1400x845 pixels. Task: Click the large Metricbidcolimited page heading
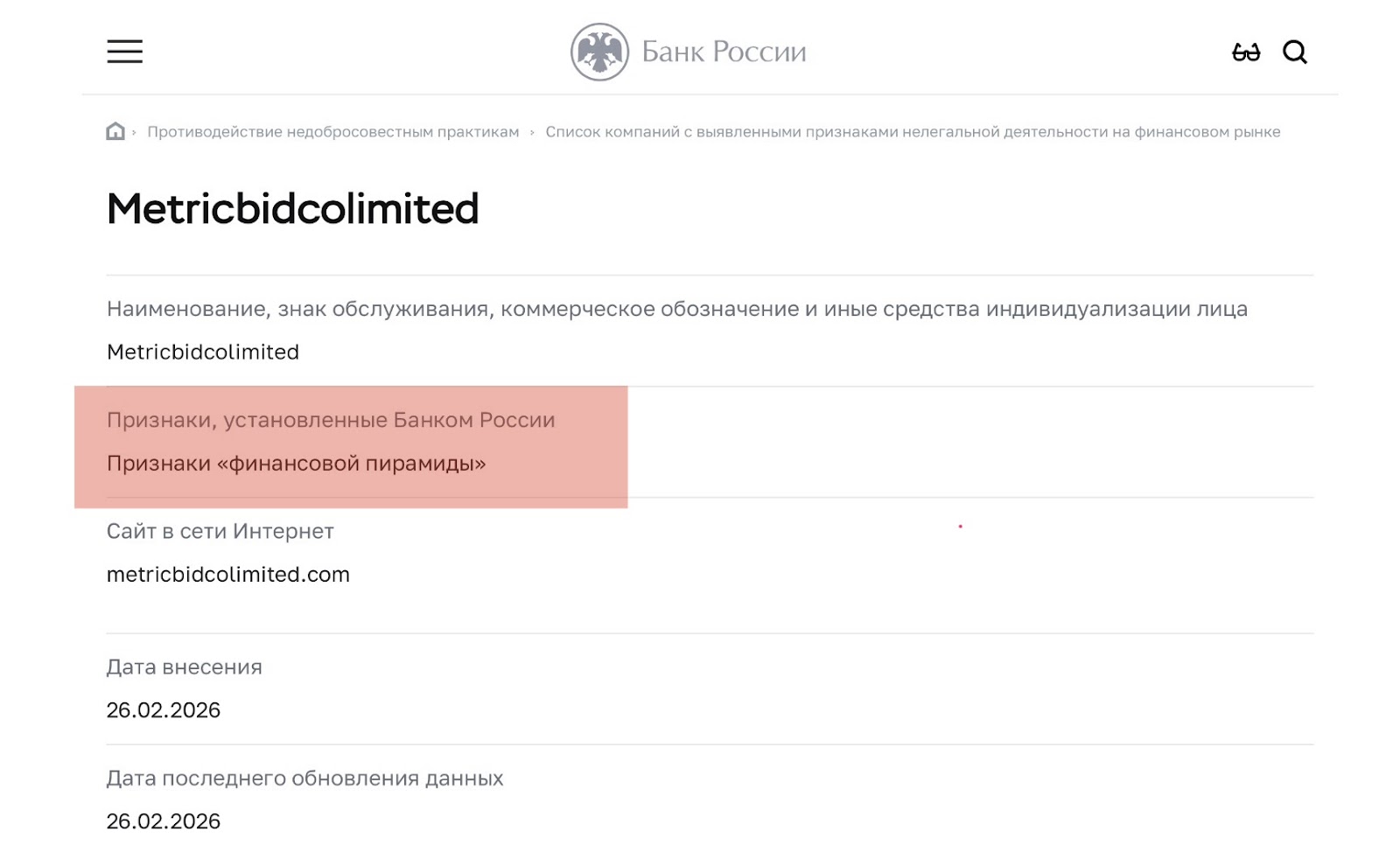[x=292, y=209]
